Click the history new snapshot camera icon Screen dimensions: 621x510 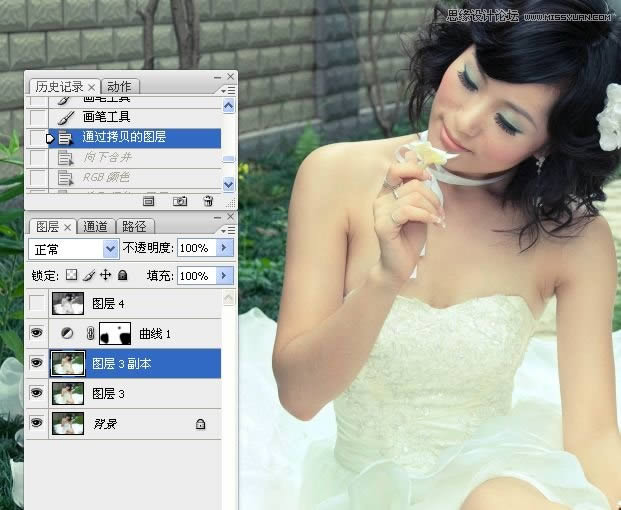coord(180,201)
